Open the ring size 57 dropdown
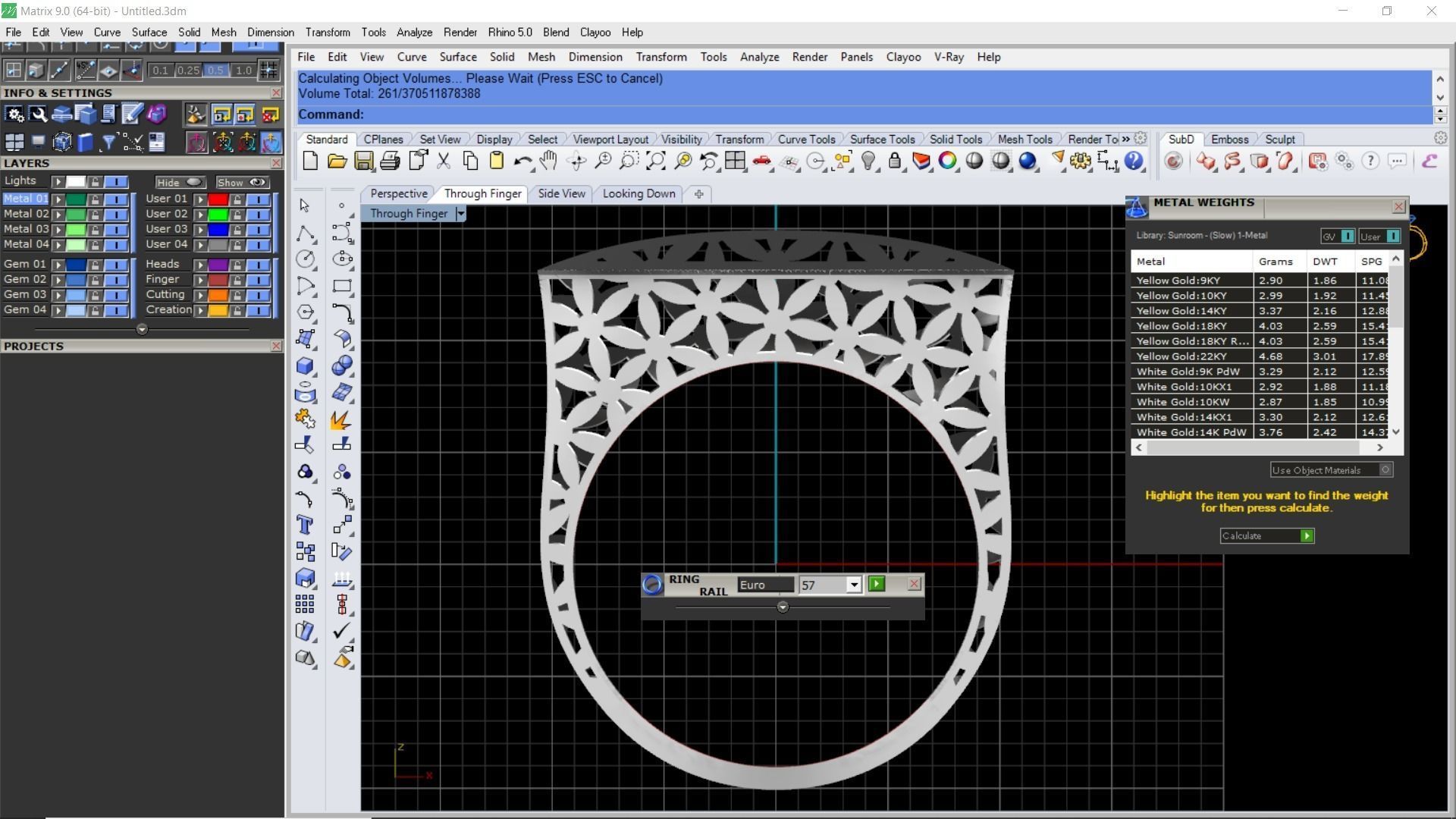 (x=854, y=585)
